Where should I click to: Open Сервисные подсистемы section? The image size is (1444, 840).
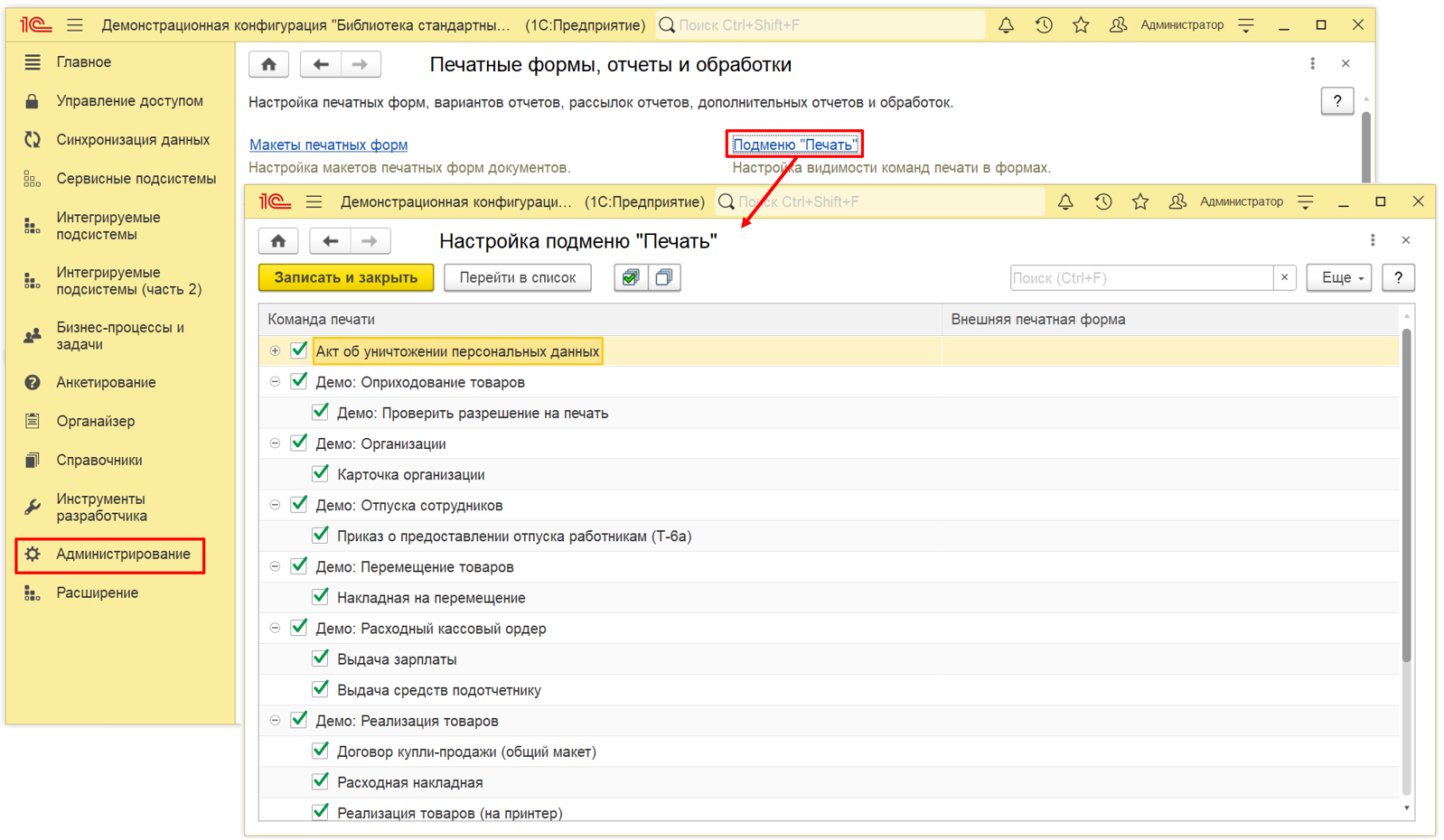click(136, 179)
